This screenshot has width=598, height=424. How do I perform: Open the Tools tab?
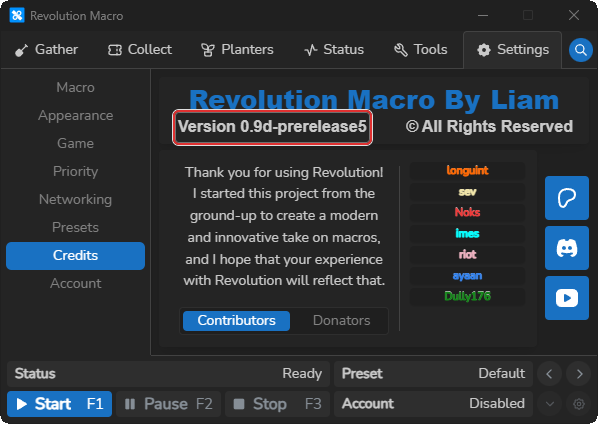(x=421, y=50)
